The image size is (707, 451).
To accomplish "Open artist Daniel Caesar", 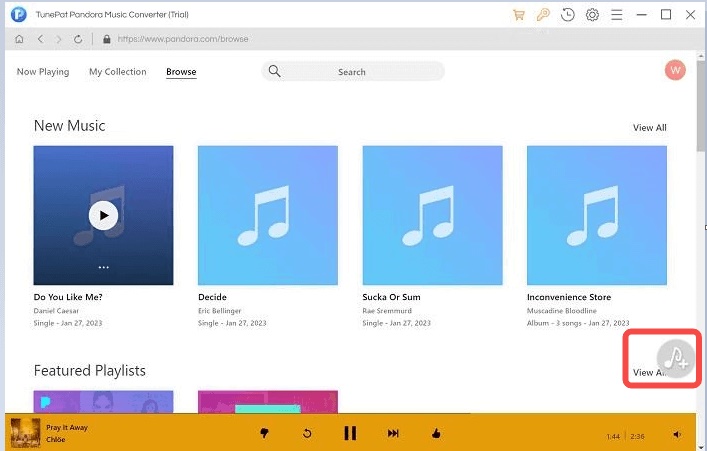I will (56, 311).
